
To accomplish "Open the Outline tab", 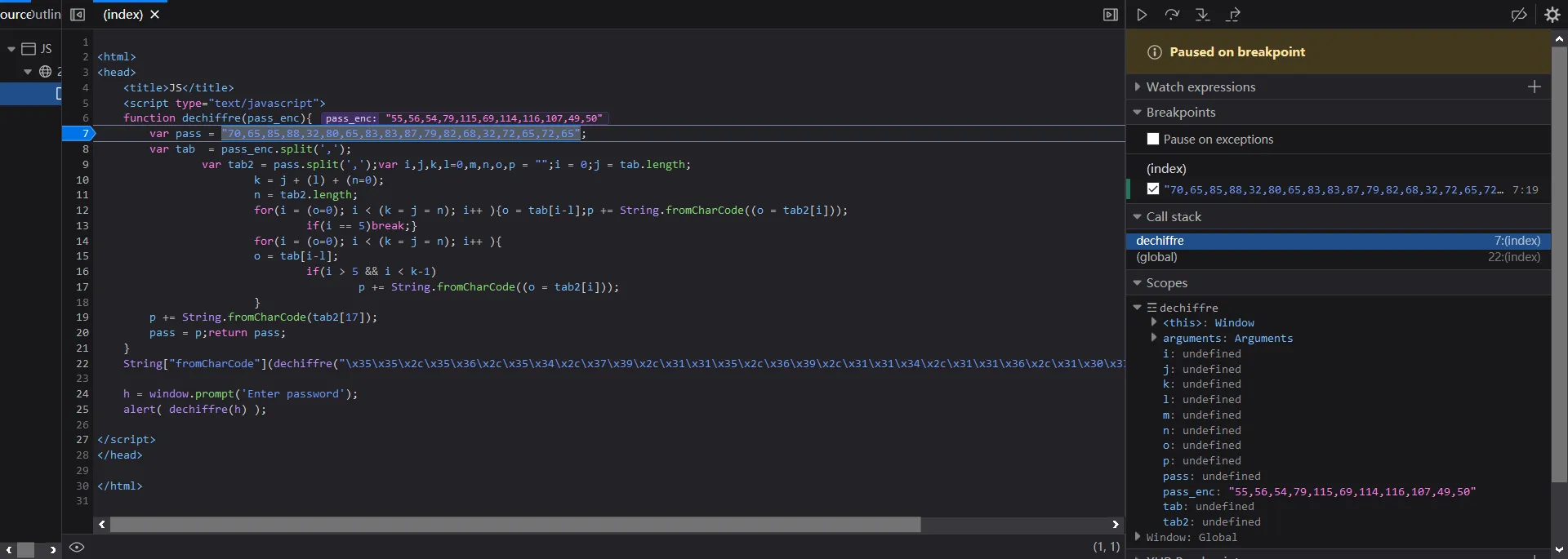I will pos(45,15).
